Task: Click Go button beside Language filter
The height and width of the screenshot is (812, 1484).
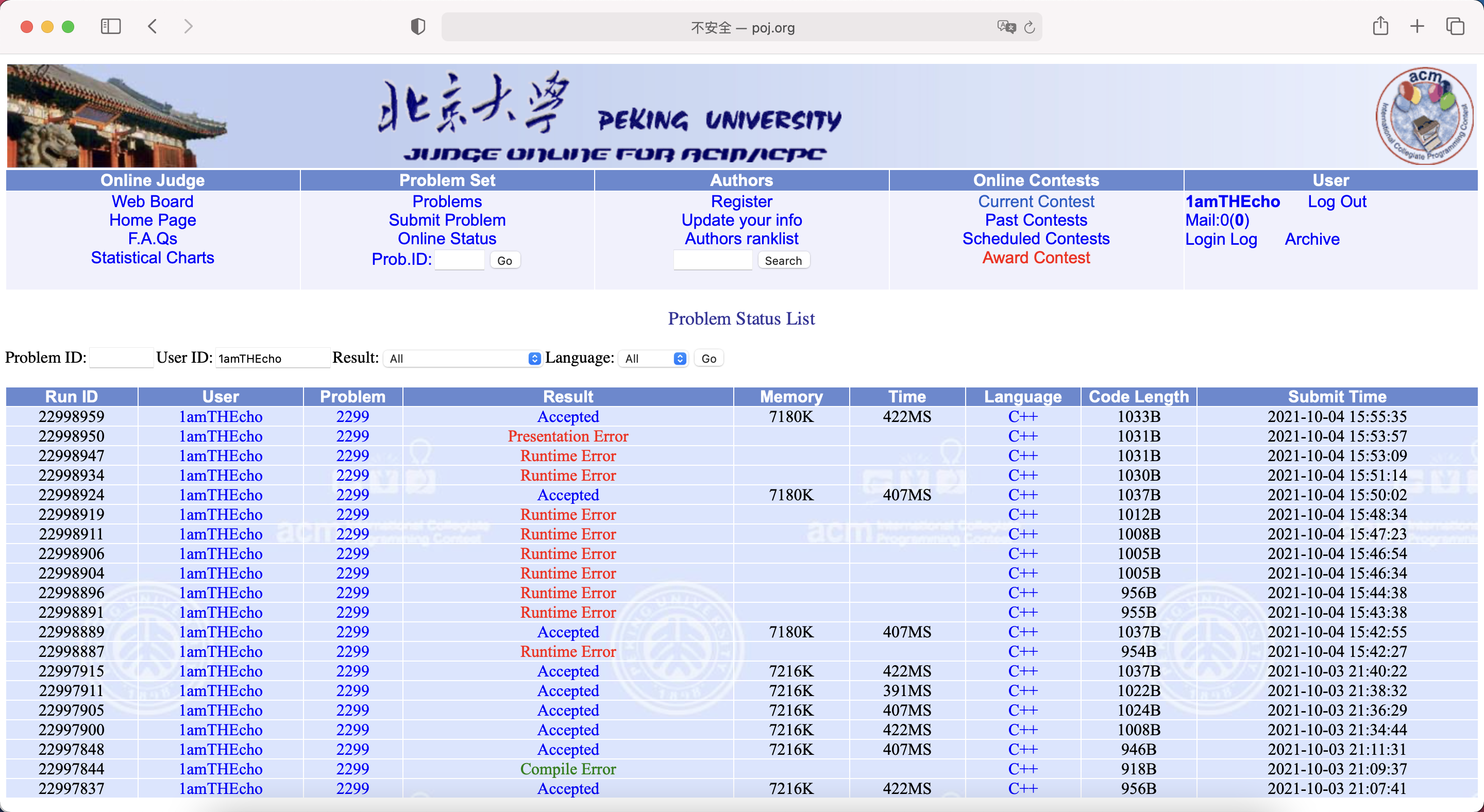Action: pos(708,358)
